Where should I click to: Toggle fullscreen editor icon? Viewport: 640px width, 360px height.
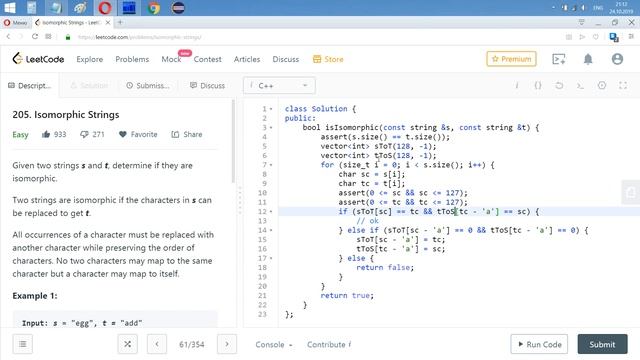pyautogui.click(x=623, y=86)
